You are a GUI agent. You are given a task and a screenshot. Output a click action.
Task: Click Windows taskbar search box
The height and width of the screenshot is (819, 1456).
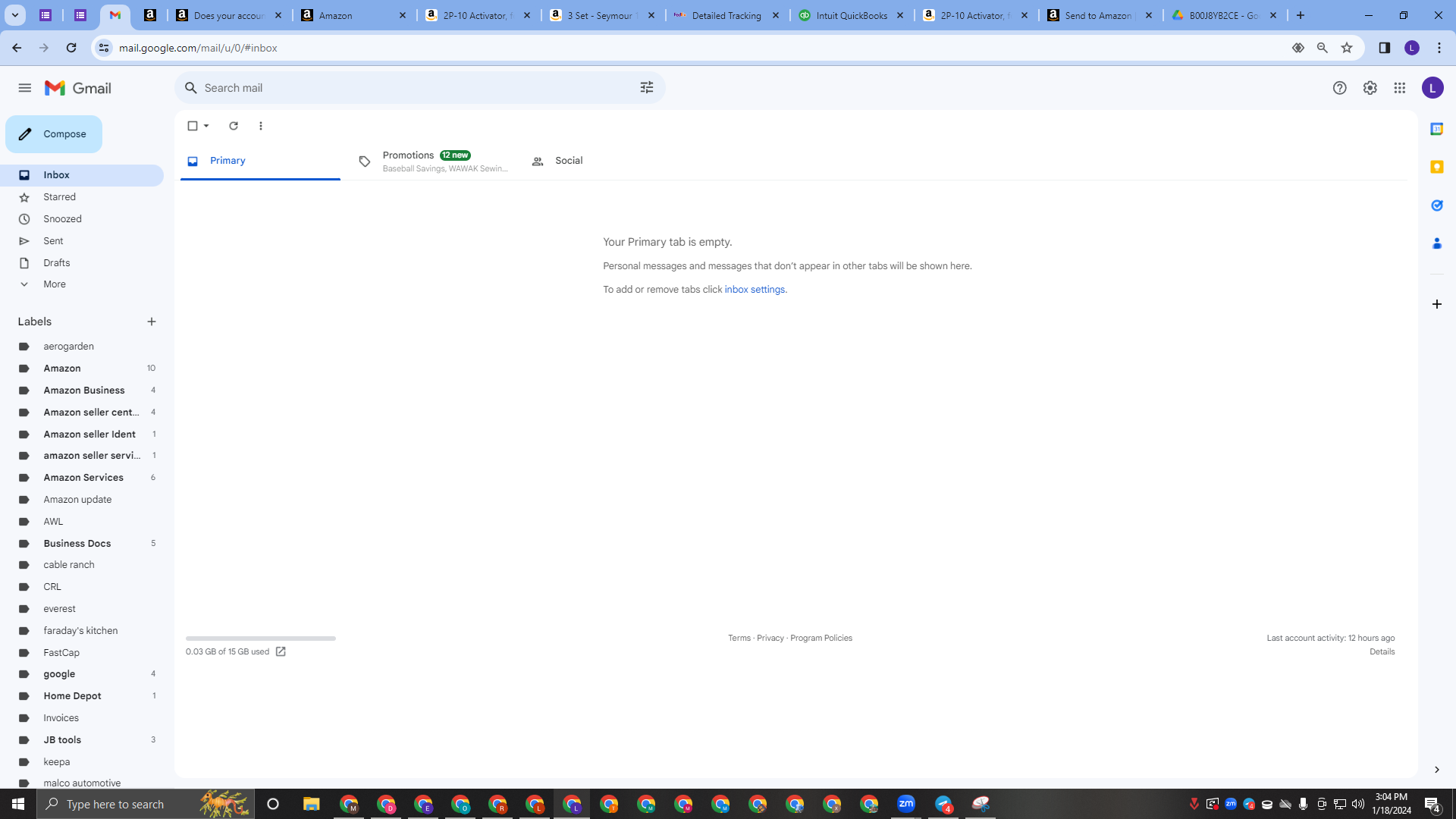(144, 804)
